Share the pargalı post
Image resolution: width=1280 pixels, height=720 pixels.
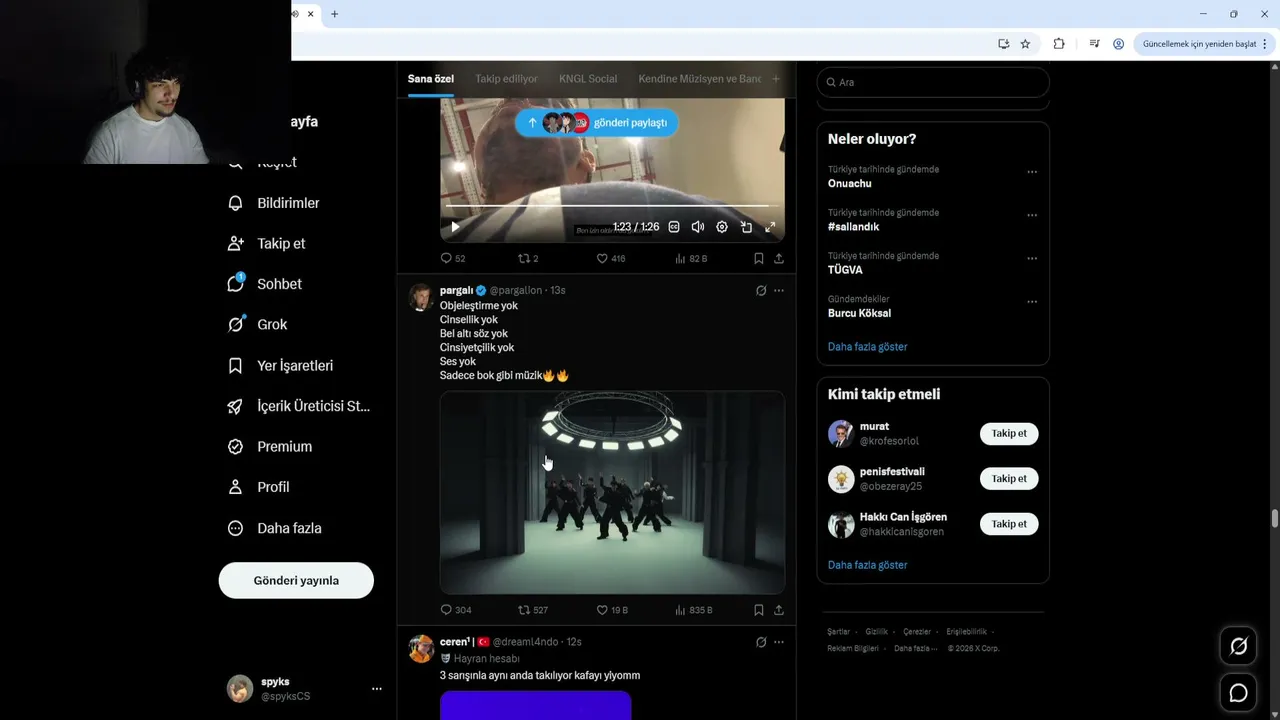pos(778,610)
